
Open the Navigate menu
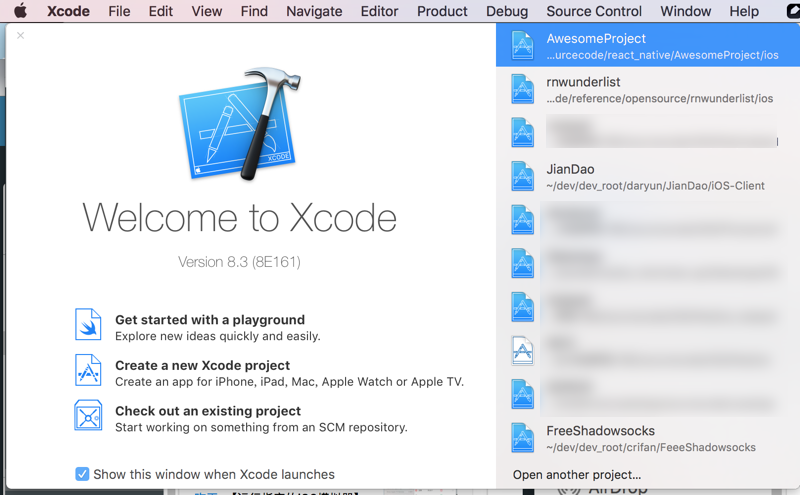tap(314, 11)
